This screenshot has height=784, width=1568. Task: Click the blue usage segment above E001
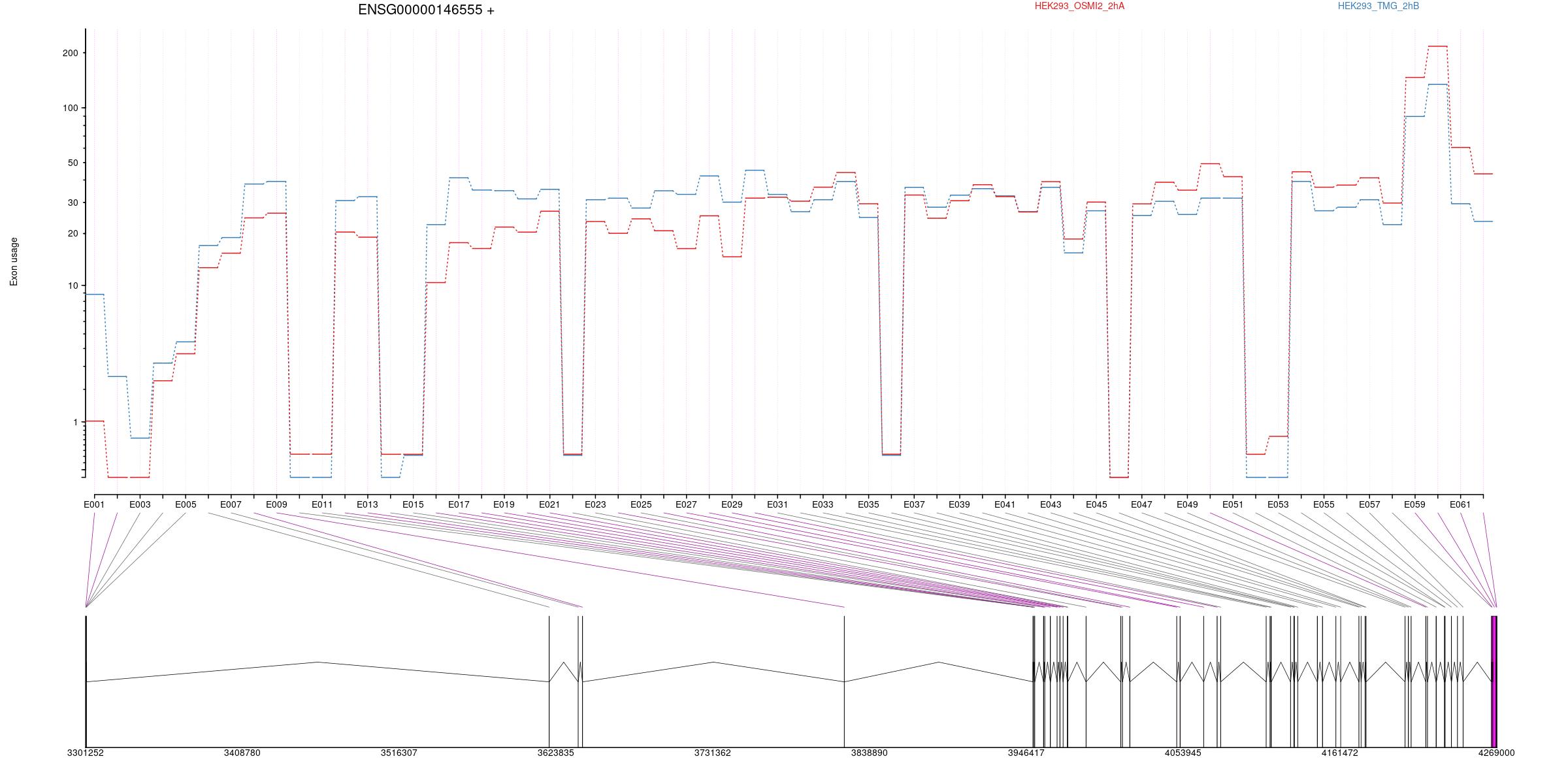95,295
